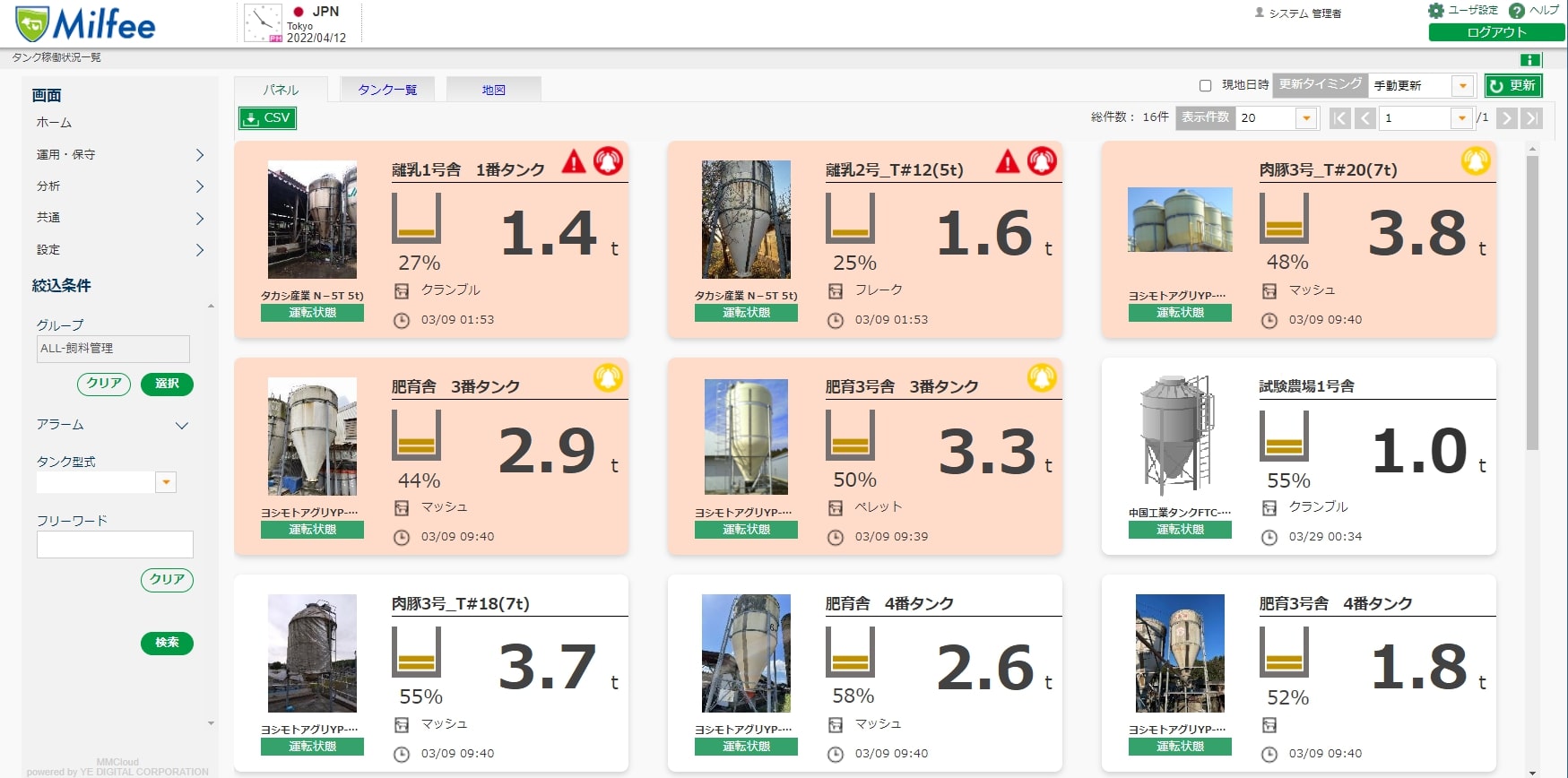Switch to 地図 tab
The image size is (1568, 778).
click(494, 90)
